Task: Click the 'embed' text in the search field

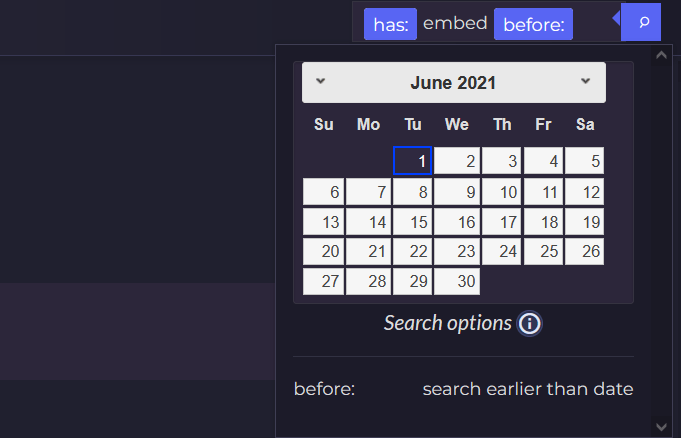Action: pyautogui.click(x=455, y=23)
